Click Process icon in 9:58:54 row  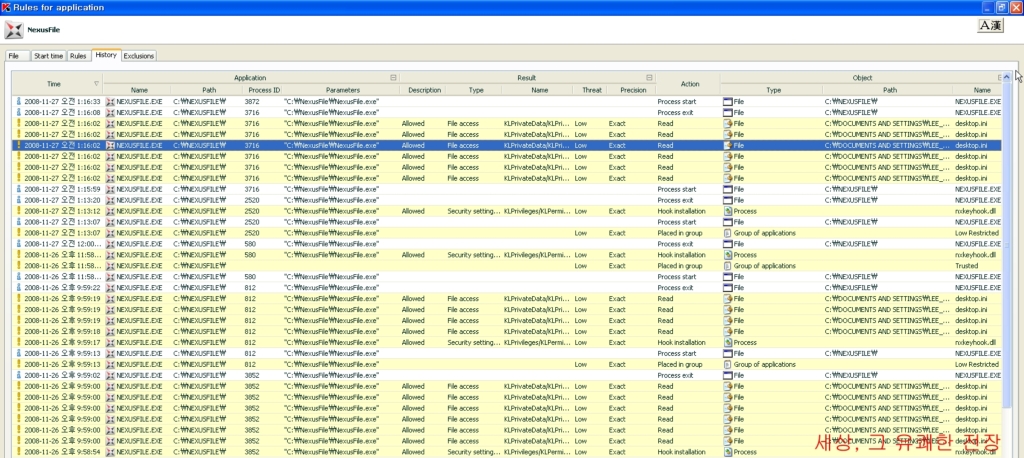point(728,452)
